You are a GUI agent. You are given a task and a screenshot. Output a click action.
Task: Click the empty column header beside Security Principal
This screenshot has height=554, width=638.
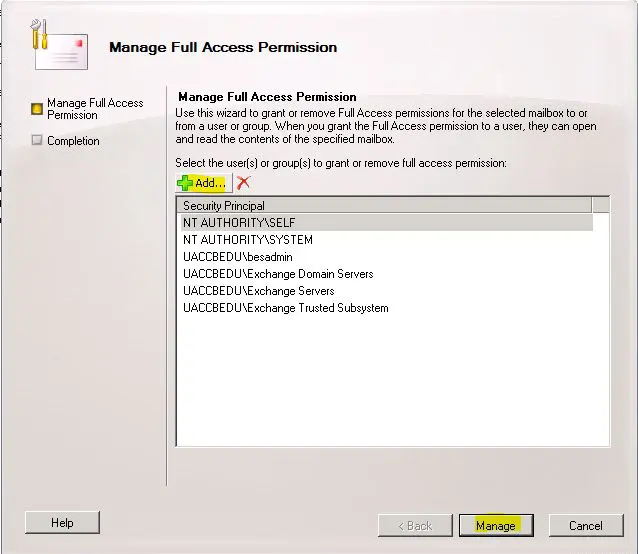tap(600, 205)
